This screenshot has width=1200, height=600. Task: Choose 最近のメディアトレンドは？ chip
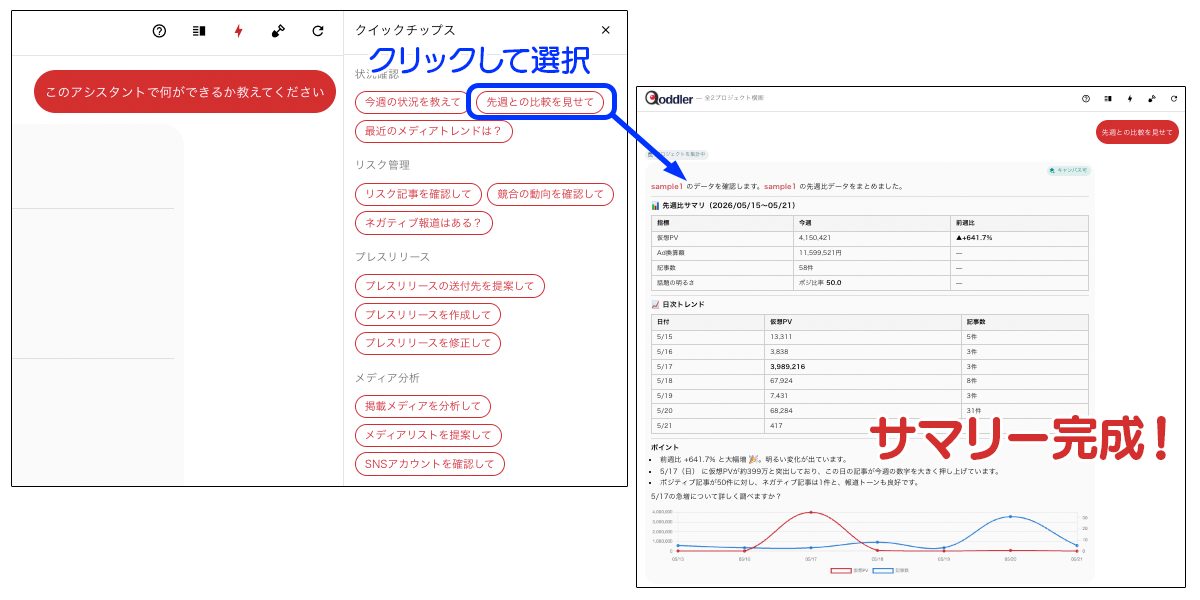[434, 131]
